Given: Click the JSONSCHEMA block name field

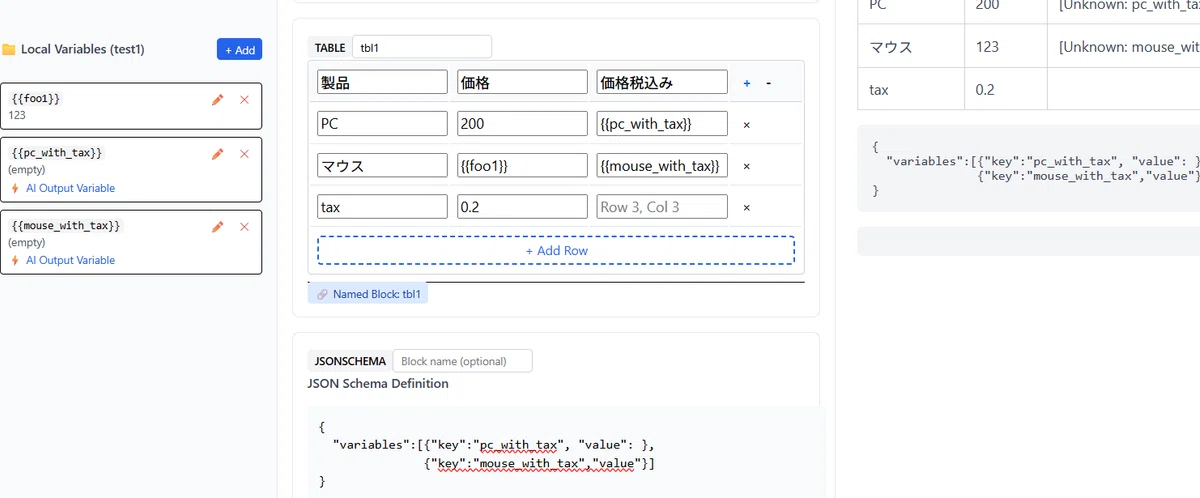Looking at the screenshot, I should 462,361.
